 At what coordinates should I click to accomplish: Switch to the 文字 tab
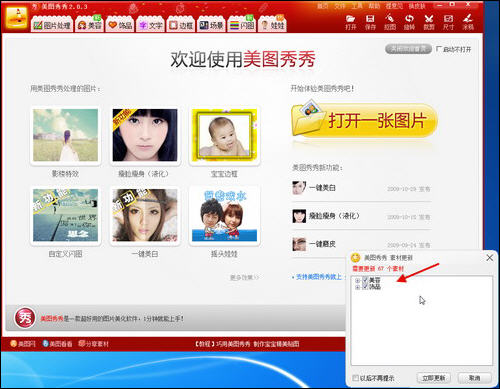coord(150,25)
